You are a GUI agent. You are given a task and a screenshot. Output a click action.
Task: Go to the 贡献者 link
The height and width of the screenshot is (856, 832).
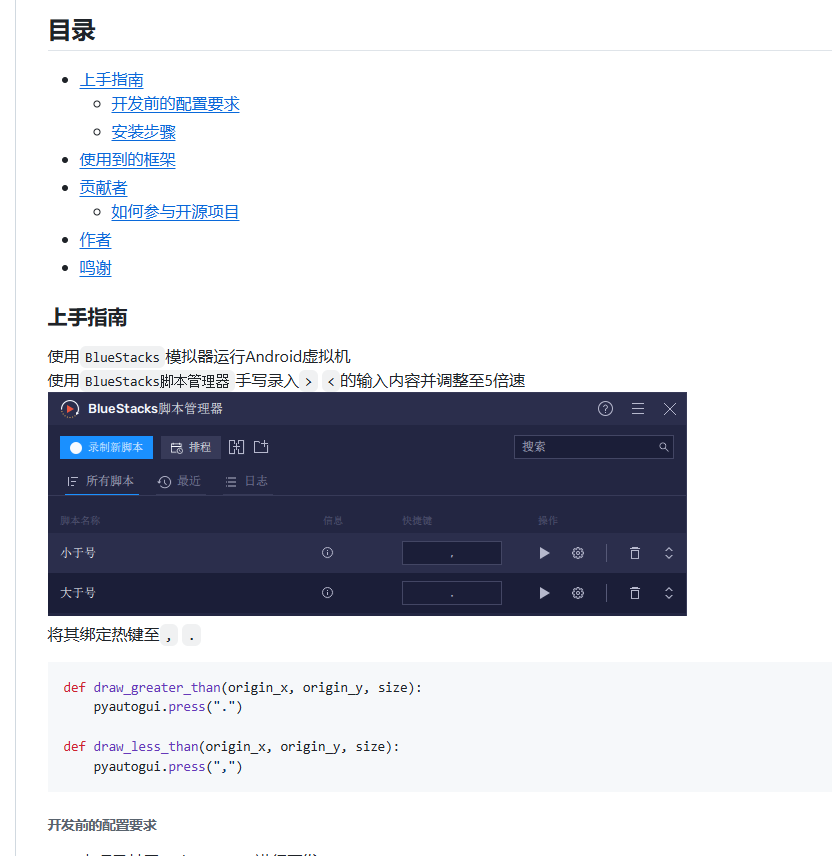tap(103, 188)
